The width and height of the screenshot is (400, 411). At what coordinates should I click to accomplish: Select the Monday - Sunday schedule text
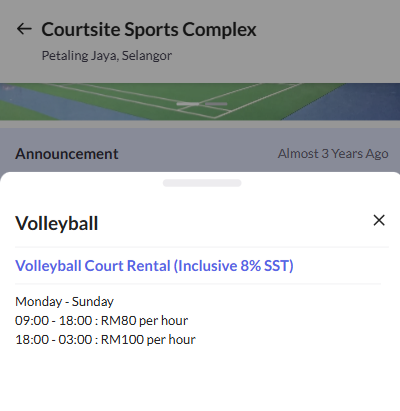(64, 302)
